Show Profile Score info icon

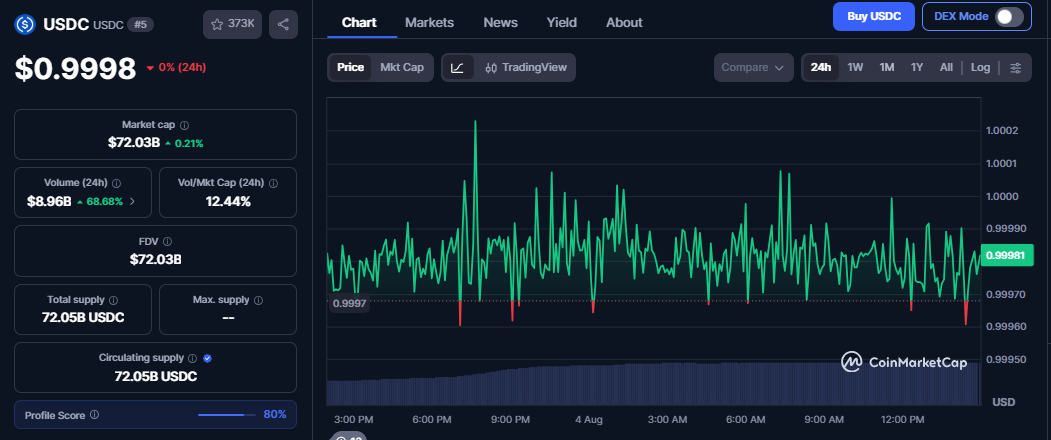click(94, 415)
